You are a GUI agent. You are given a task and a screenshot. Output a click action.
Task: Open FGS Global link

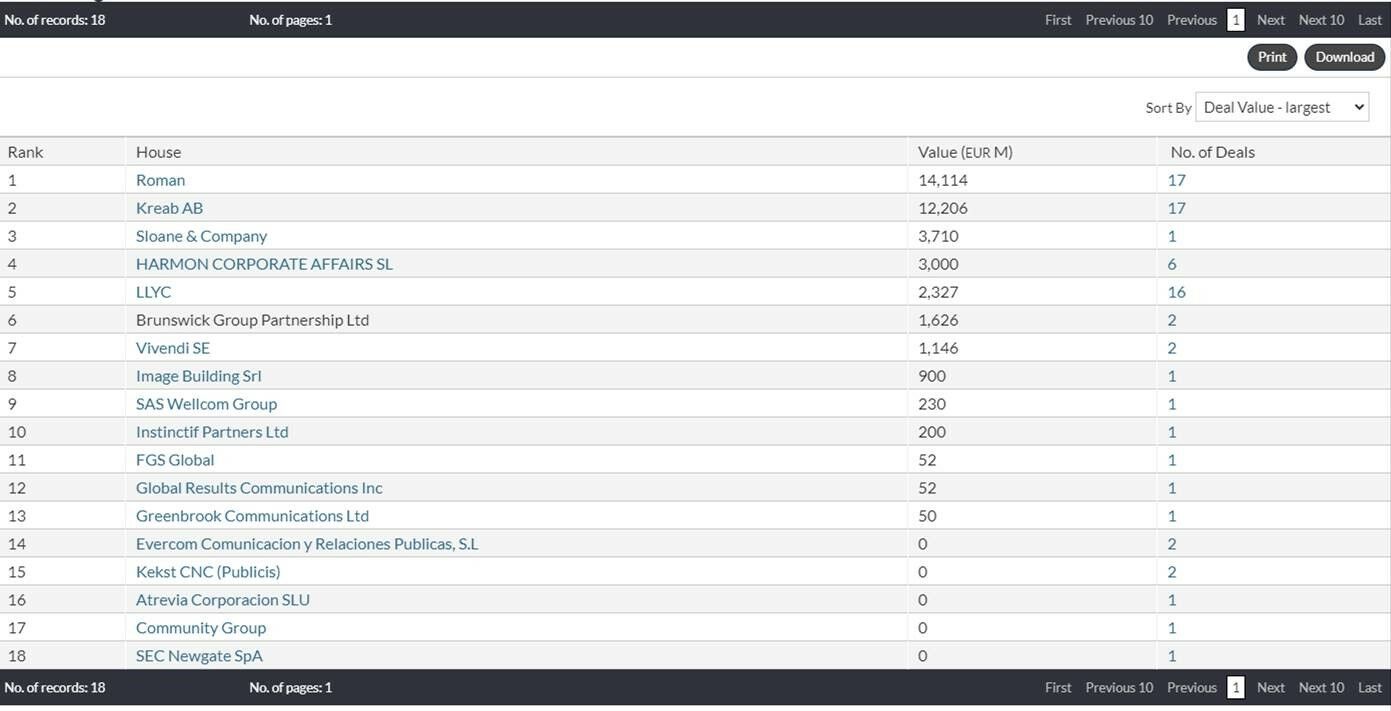pos(175,460)
